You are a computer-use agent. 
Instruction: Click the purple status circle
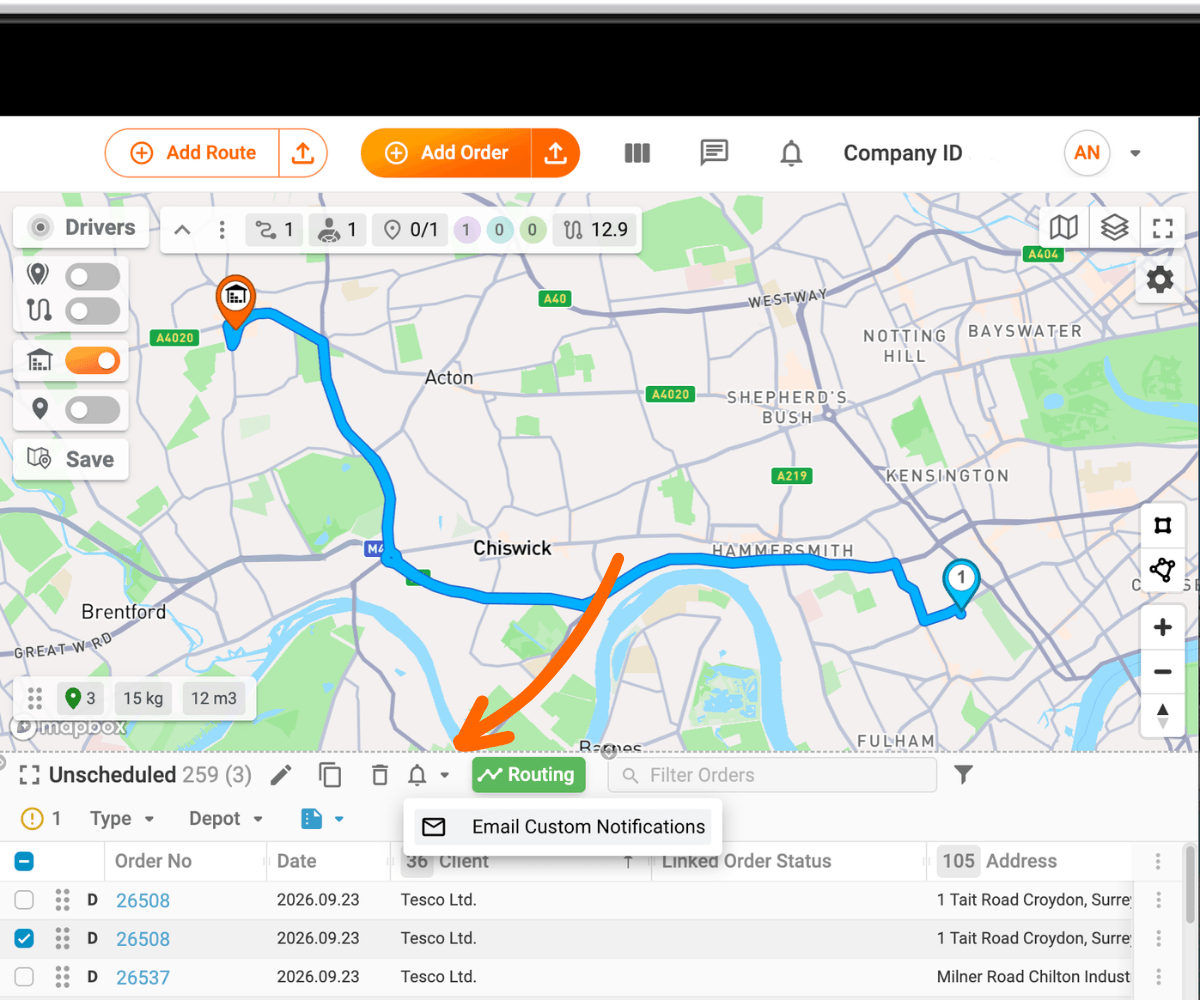466,231
